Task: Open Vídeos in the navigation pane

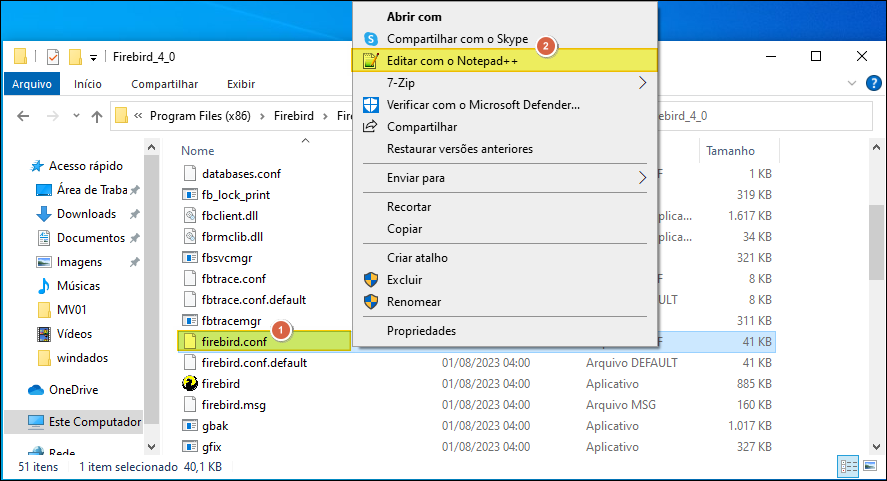Action: pos(74,334)
